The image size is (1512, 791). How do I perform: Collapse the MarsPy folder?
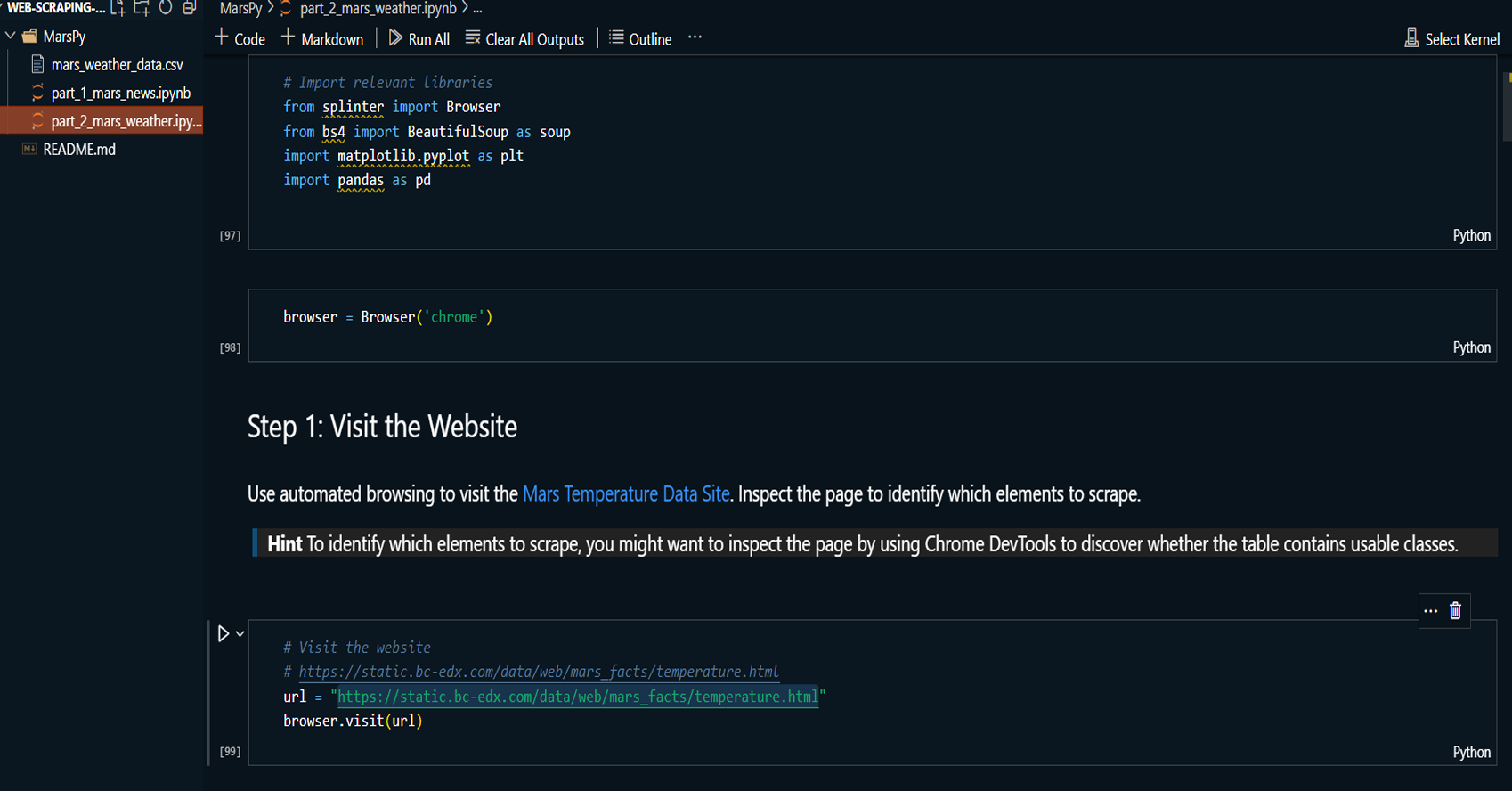coord(11,37)
